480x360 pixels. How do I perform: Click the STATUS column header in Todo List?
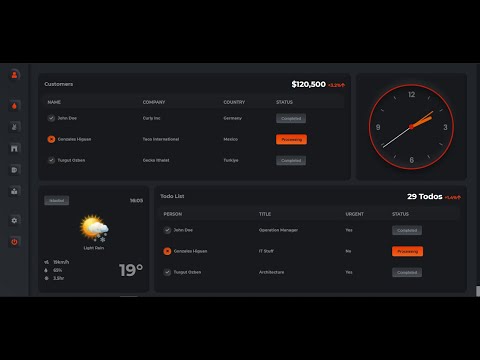(400, 214)
